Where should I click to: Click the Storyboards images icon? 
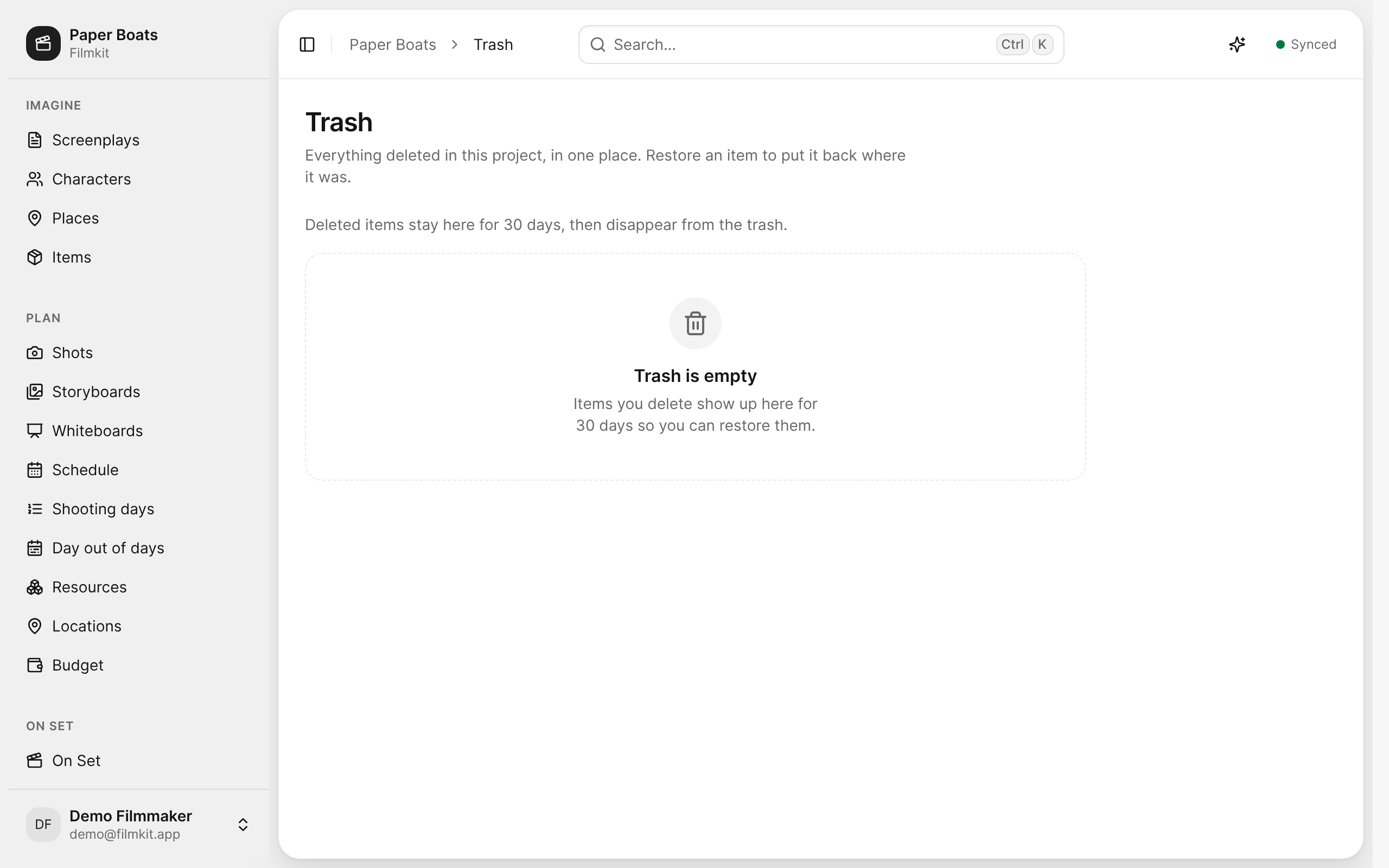pyautogui.click(x=34, y=392)
